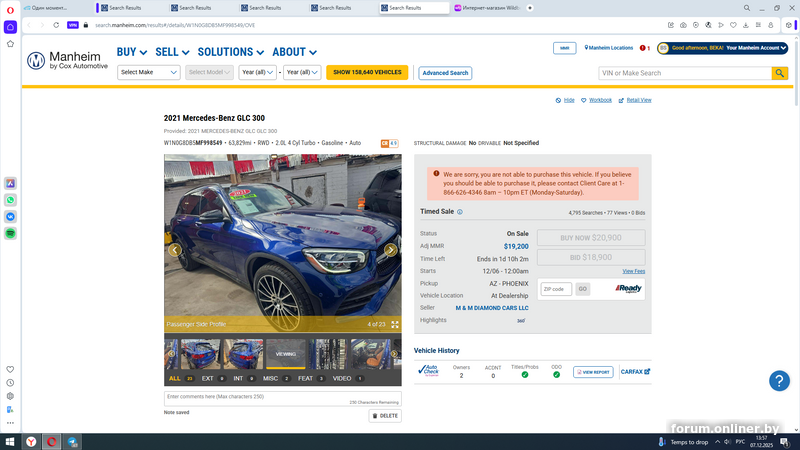Open Advanced Search
800x450 pixels.
click(x=445, y=73)
